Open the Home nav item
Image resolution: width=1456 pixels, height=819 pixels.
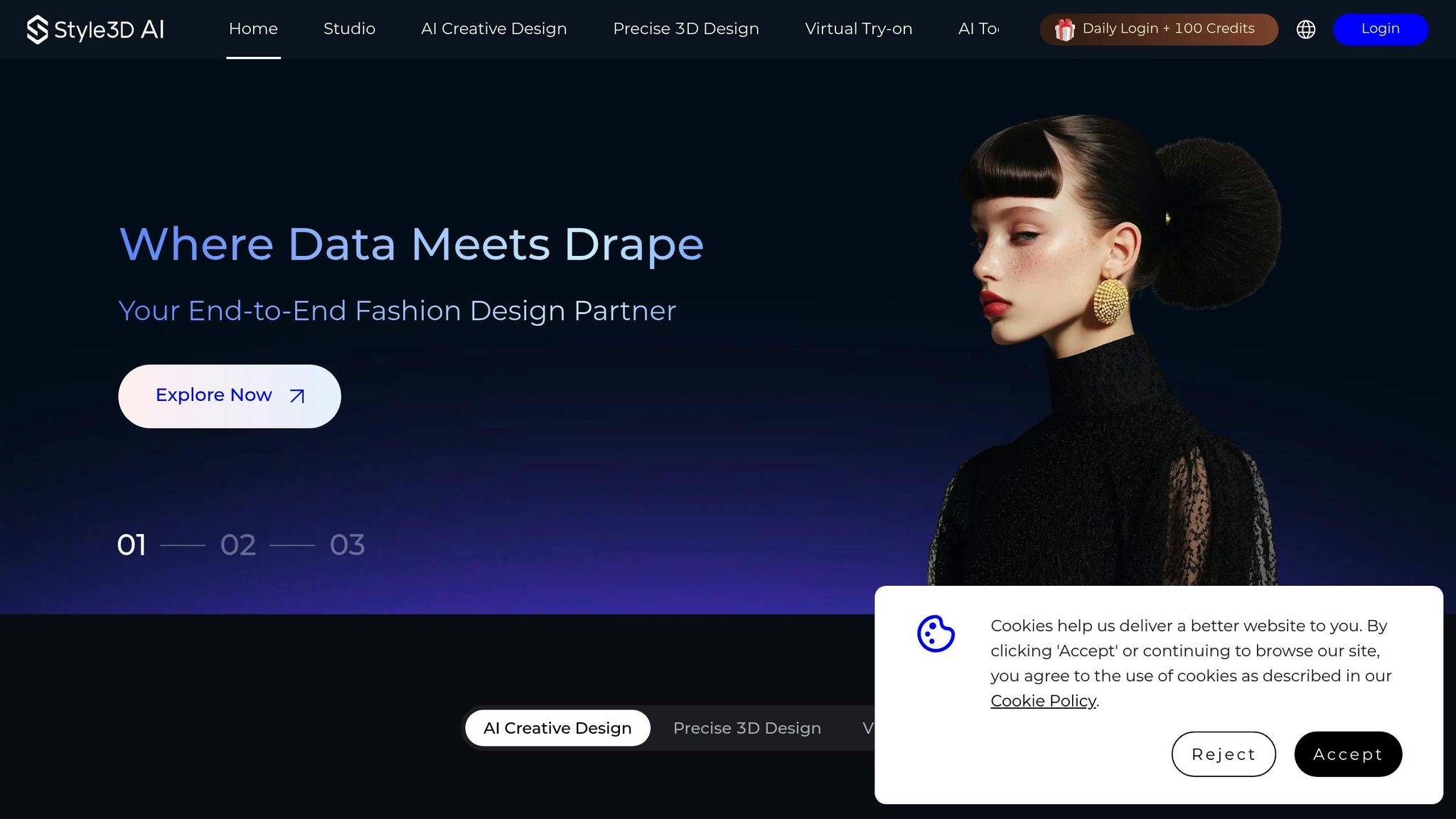coord(253,29)
